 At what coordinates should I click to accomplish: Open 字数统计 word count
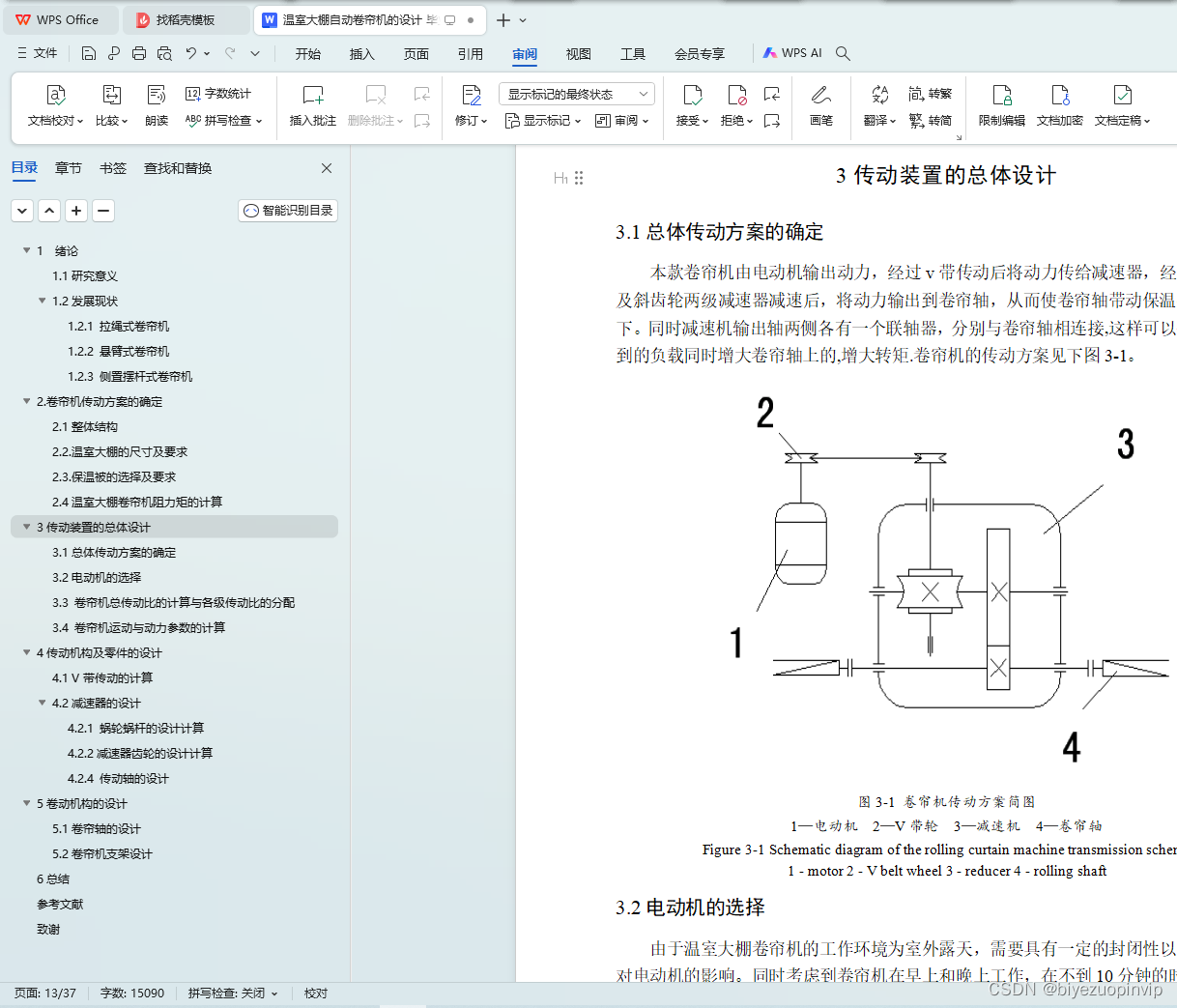pos(218,94)
